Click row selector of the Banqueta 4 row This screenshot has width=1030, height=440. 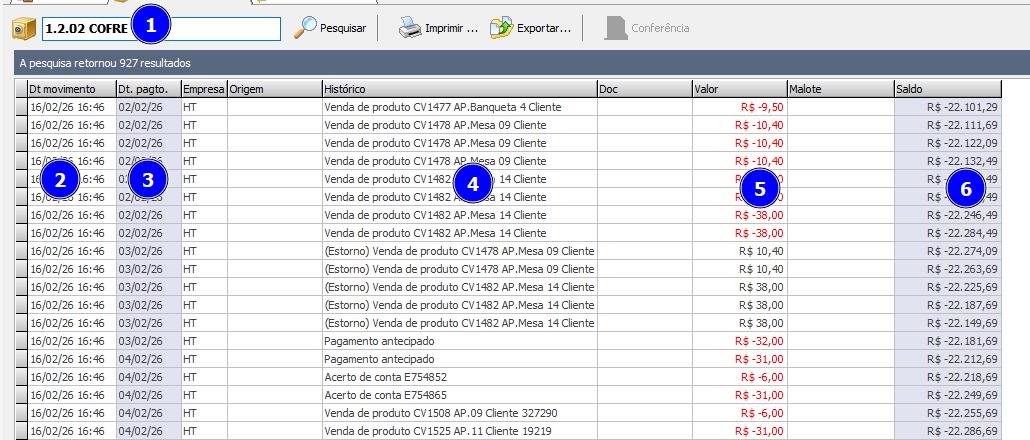point(21,107)
